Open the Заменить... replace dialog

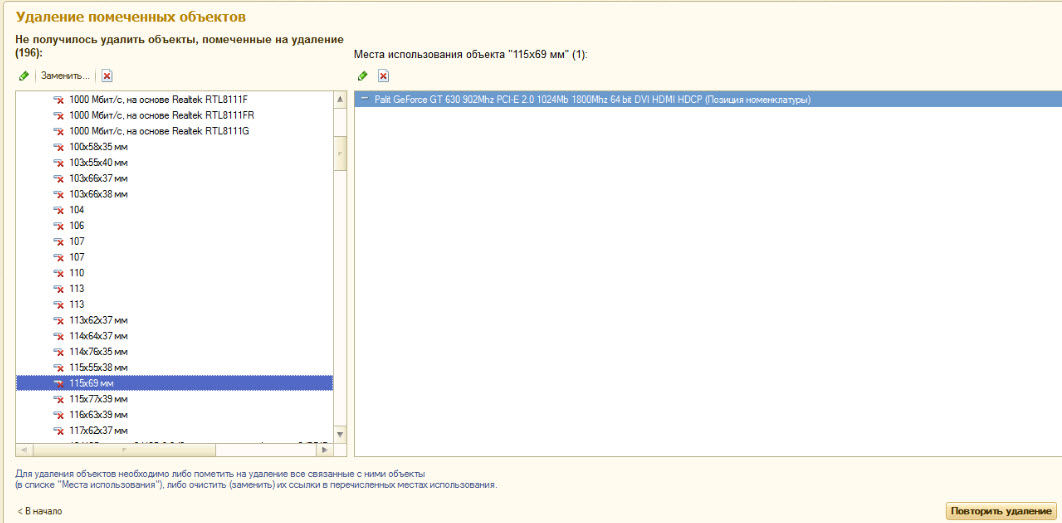click(65, 76)
